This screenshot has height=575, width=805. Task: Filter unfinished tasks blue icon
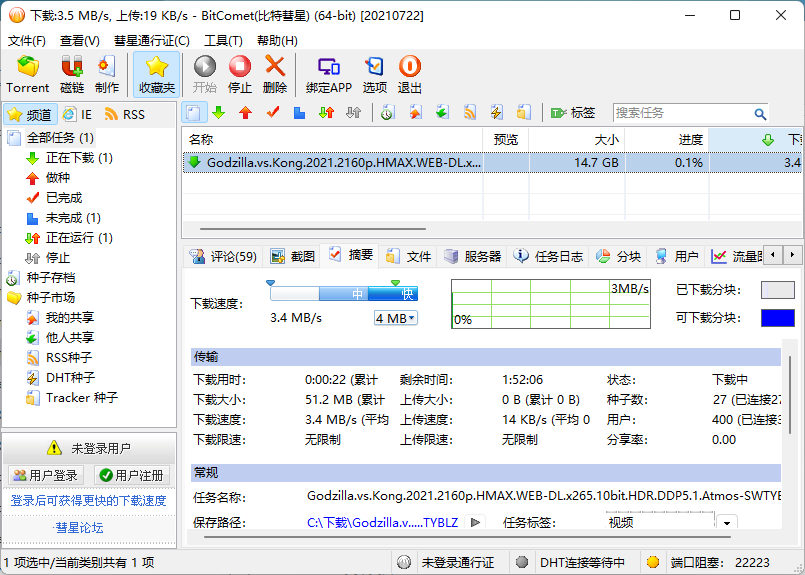click(299, 112)
